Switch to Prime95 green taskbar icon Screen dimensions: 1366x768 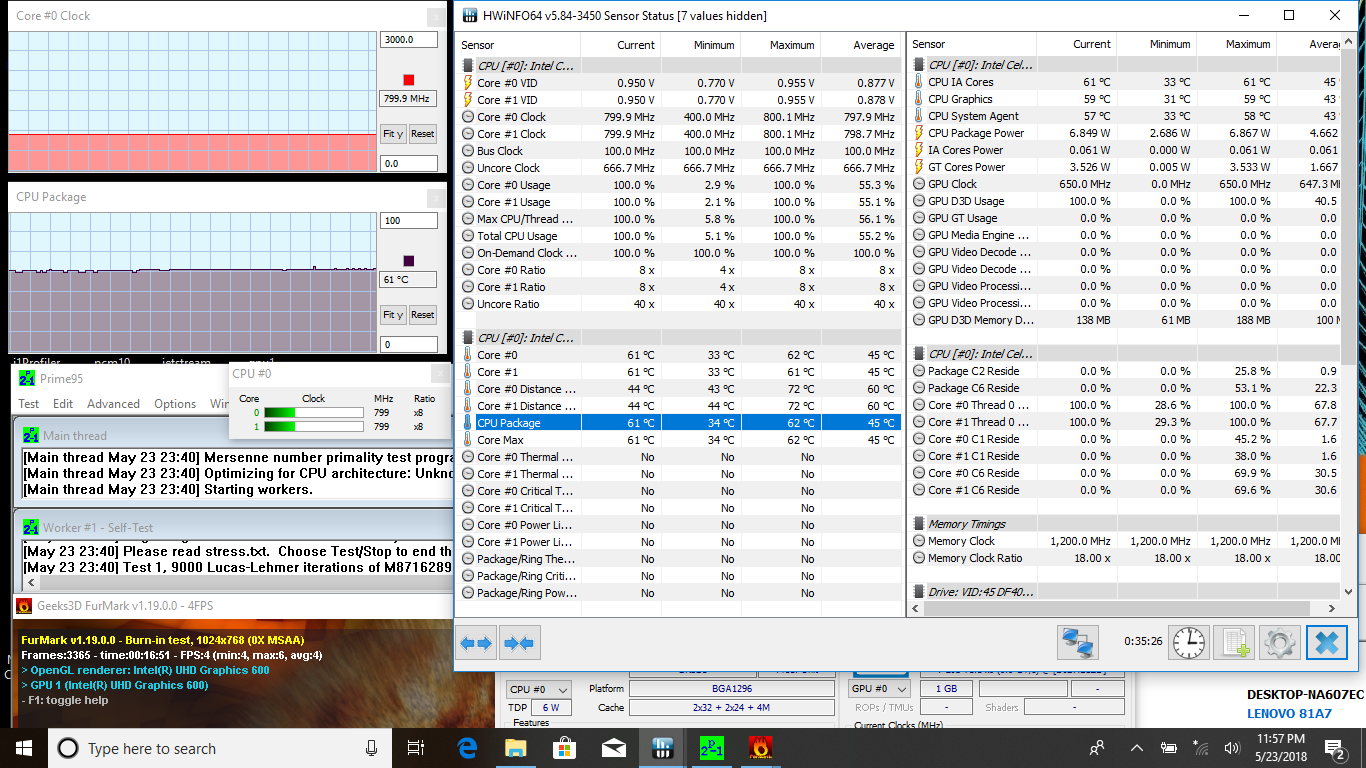pos(711,748)
